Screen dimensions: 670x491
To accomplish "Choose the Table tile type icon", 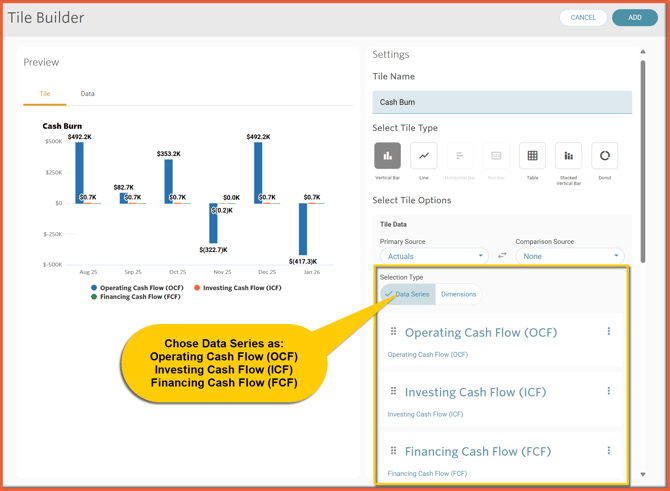I will click(532, 156).
